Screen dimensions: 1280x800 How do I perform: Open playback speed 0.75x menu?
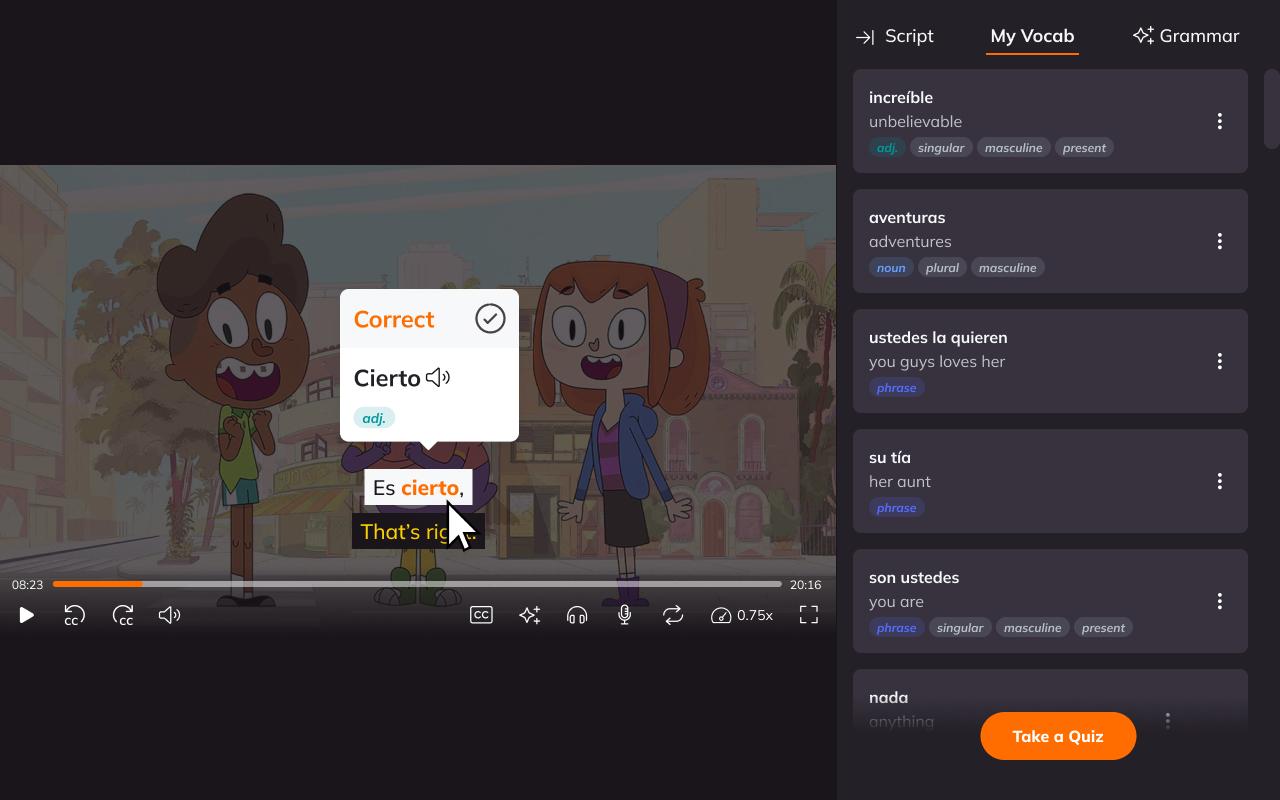click(x=742, y=615)
